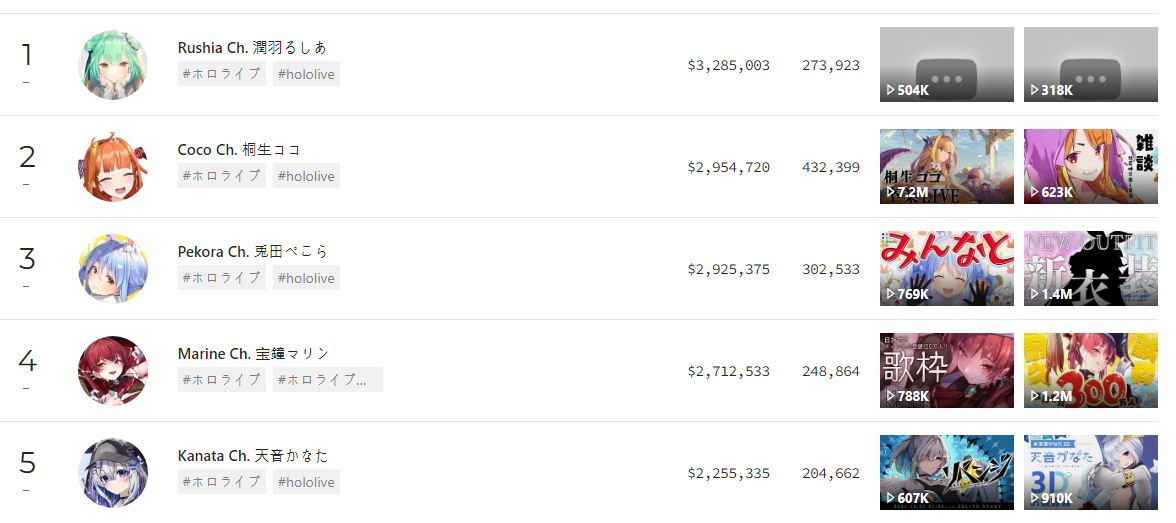
Task: Watch Marine's 788K 歌枠 video
Action: pyautogui.click(x=946, y=371)
